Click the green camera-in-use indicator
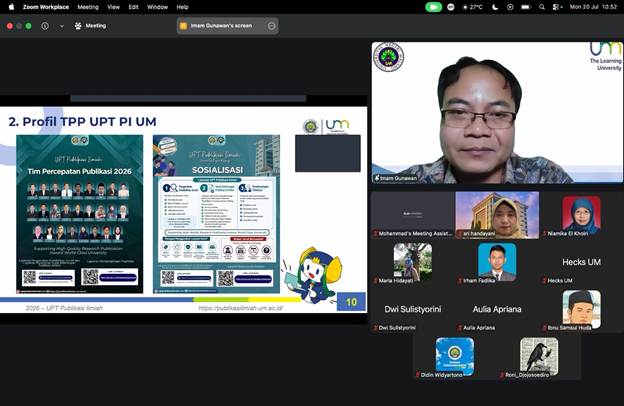 tap(433, 7)
